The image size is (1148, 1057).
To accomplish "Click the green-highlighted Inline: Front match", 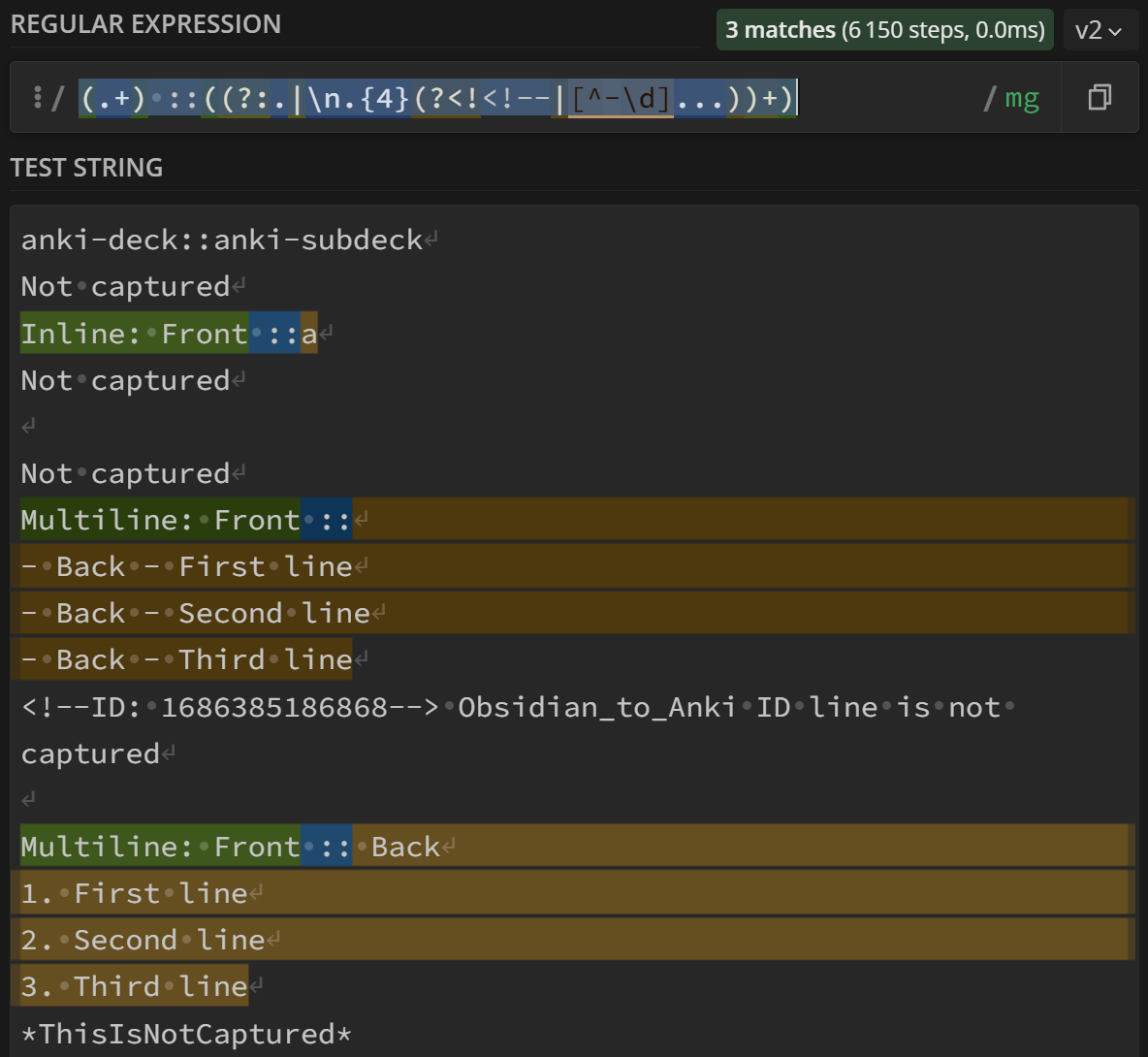I will (x=135, y=334).
